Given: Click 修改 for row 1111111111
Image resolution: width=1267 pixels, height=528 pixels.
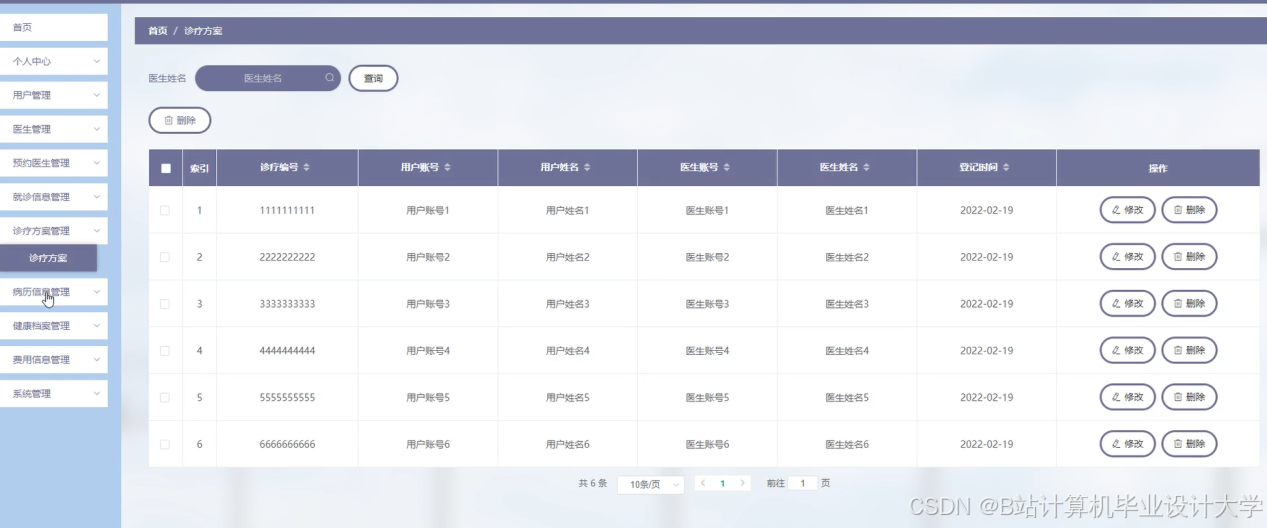Looking at the screenshot, I should click(1127, 210).
